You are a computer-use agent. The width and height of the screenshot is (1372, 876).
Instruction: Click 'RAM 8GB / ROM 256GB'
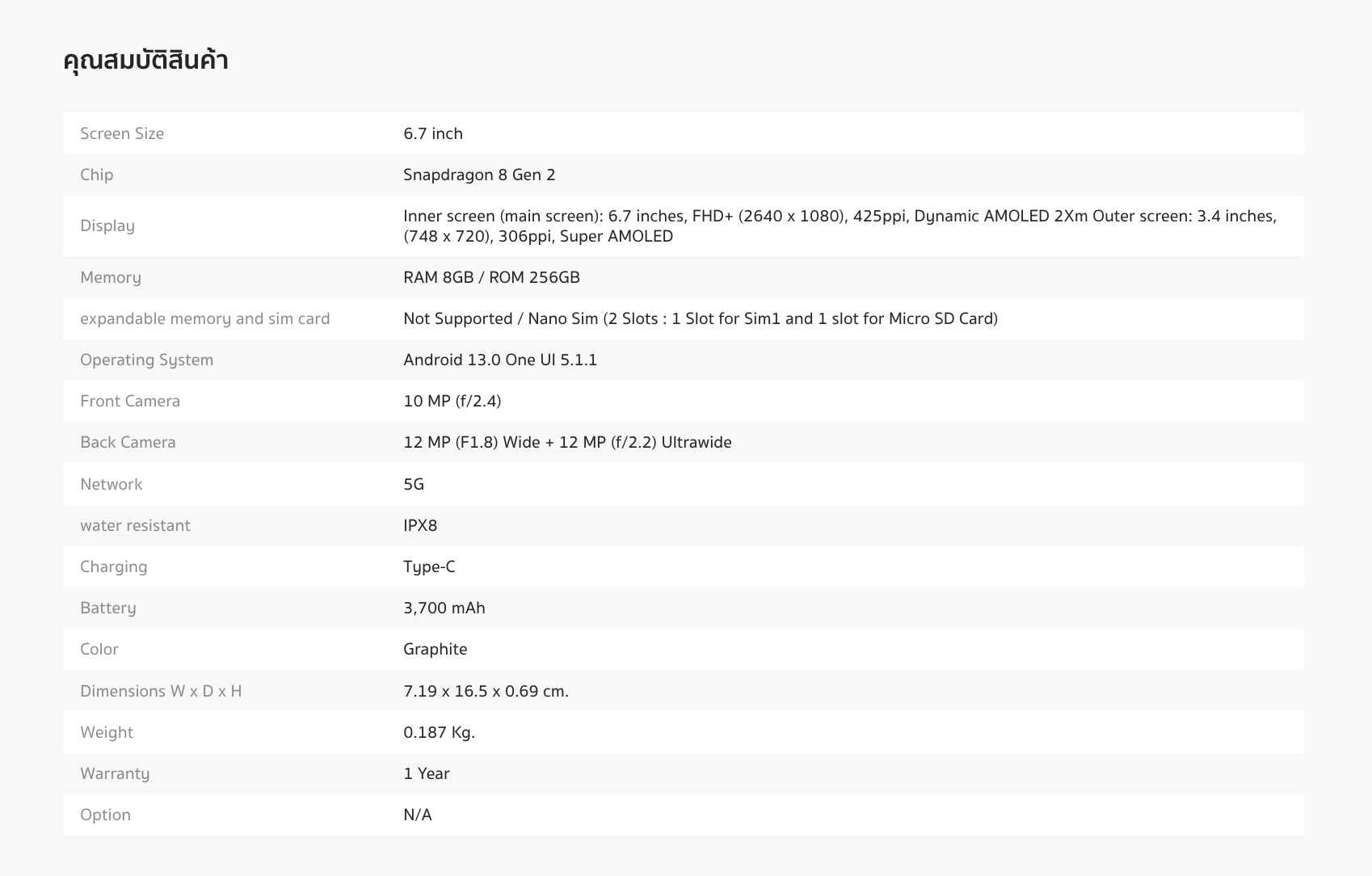pos(491,277)
